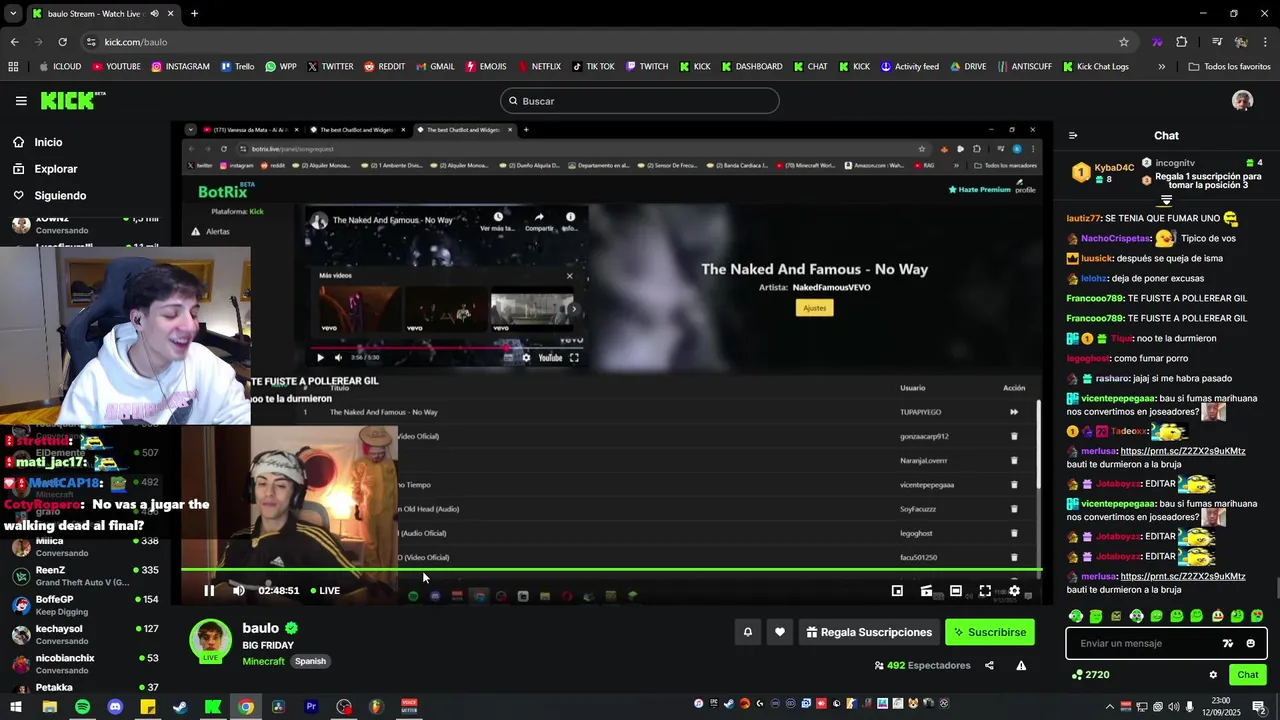This screenshot has width=1280, height=720.
Task: Open video player settings gear
Action: [x=1014, y=591]
